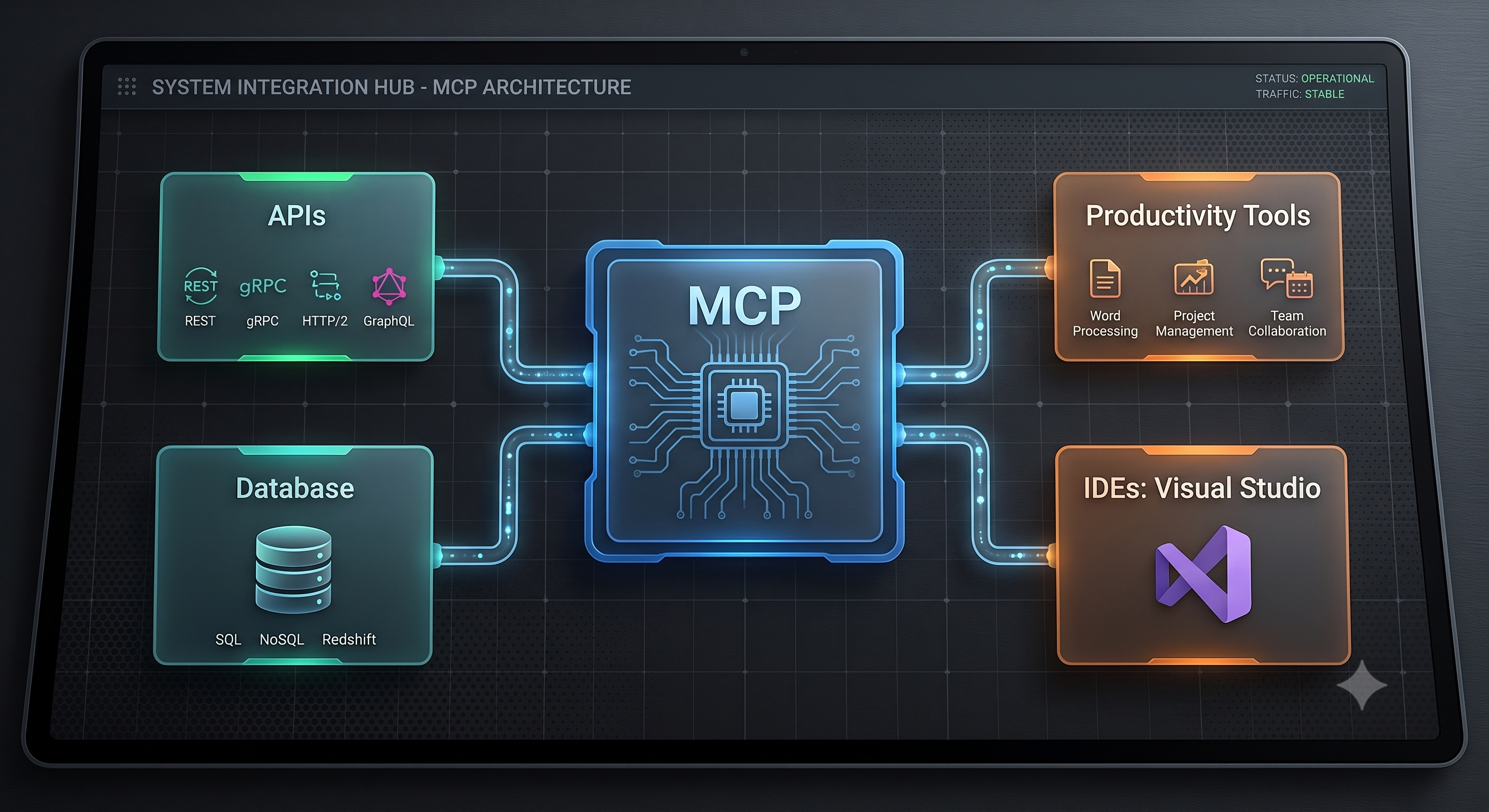Click the purple Visual Studio logo

click(1203, 574)
